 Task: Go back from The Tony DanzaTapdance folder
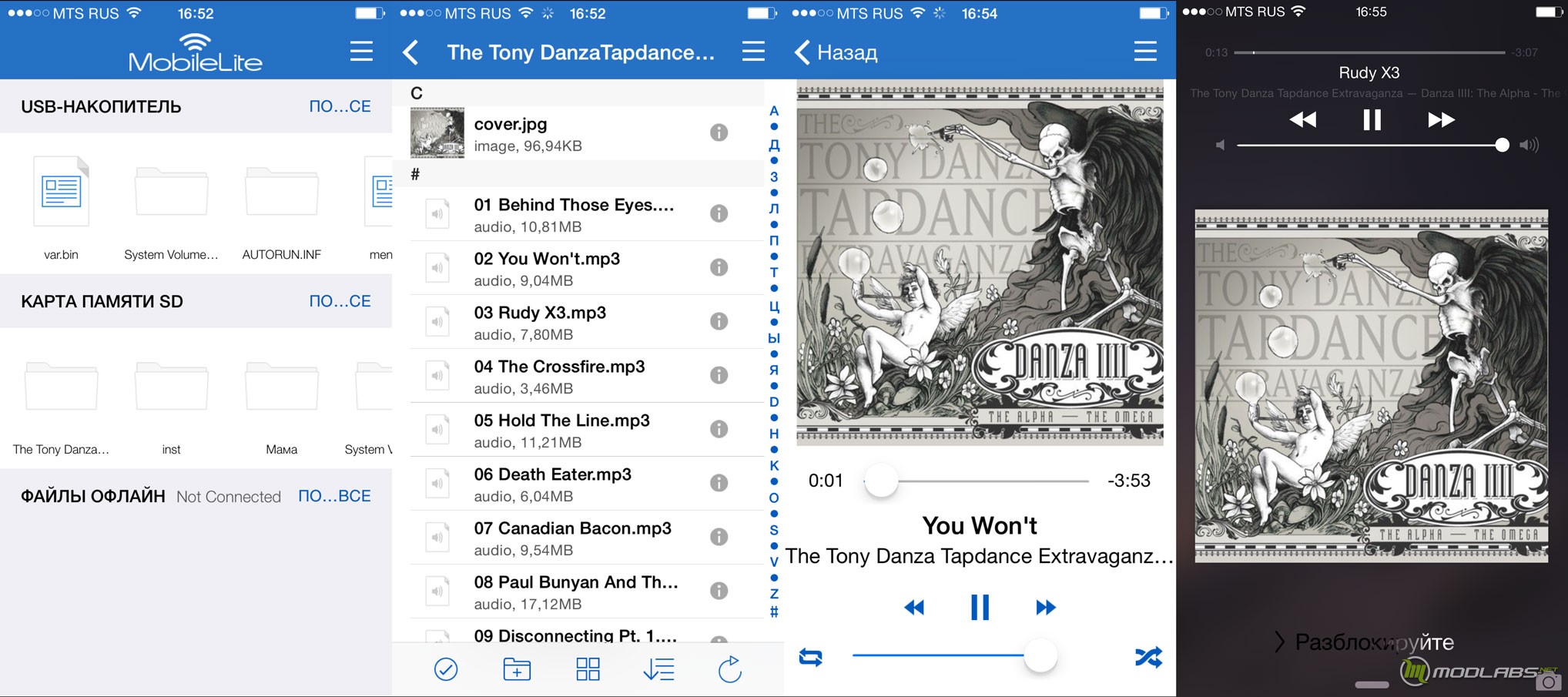[410, 52]
